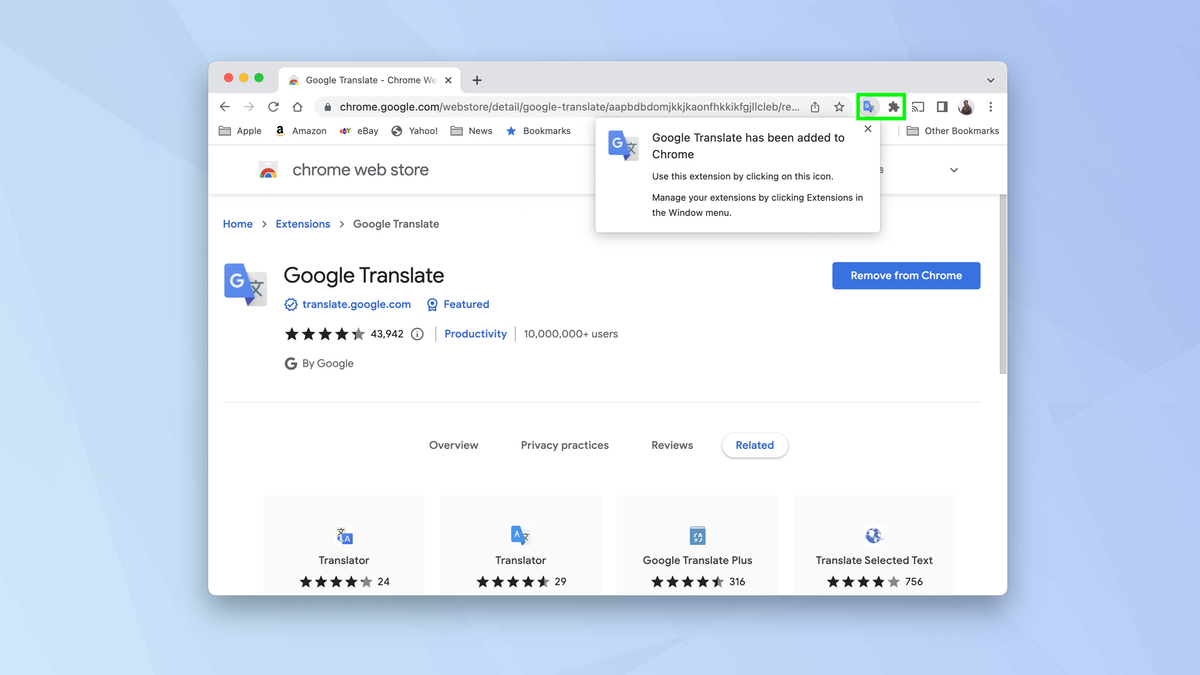Open the translate.google.com link
1200x675 pixels.
355,304
